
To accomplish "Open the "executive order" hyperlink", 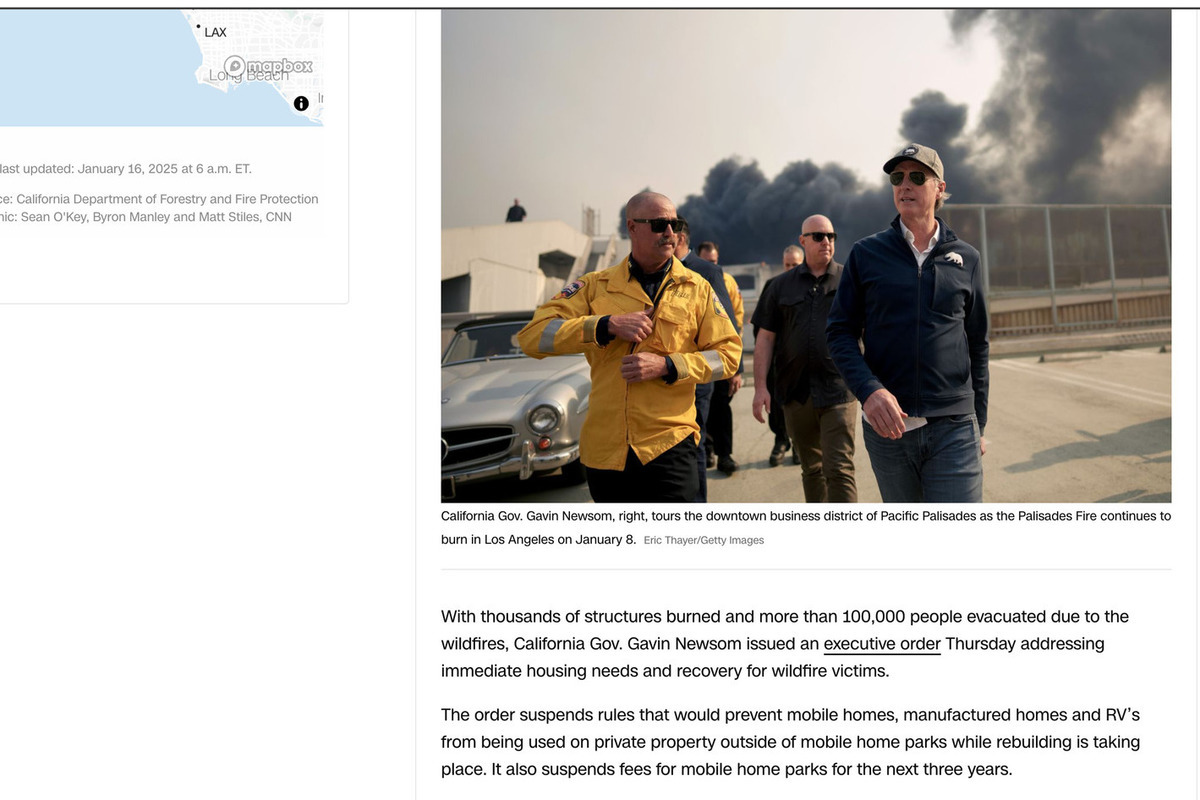I will tap(881, 644).
